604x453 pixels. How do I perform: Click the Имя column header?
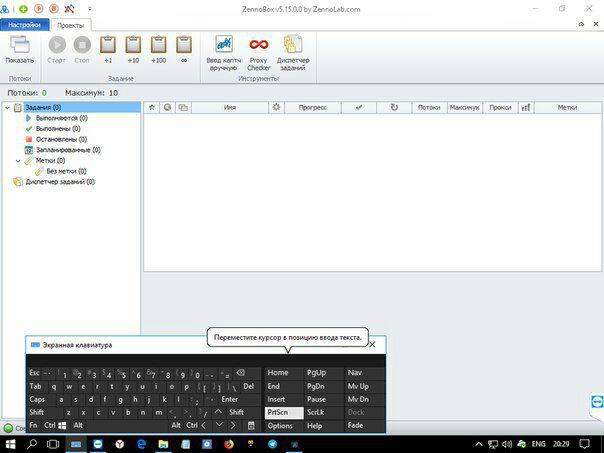coord(230,107)
